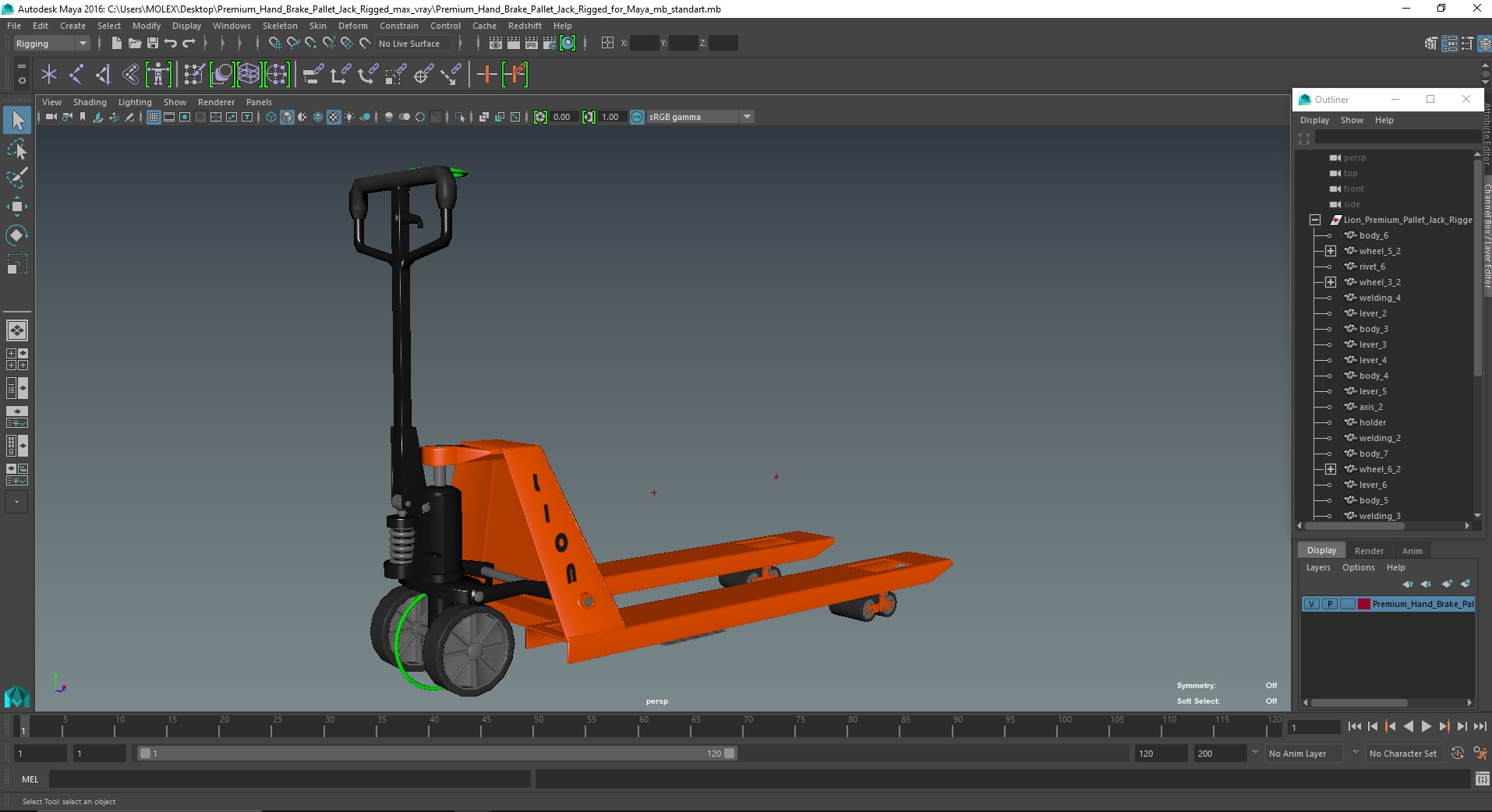1492x812 pixels.
Task: Click the IK Handle shelf icon
Action: coord(104,75)
